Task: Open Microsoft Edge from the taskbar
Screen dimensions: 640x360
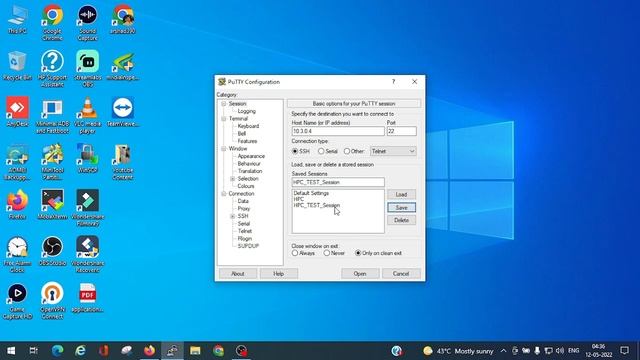Action: (x=58, y=351)
